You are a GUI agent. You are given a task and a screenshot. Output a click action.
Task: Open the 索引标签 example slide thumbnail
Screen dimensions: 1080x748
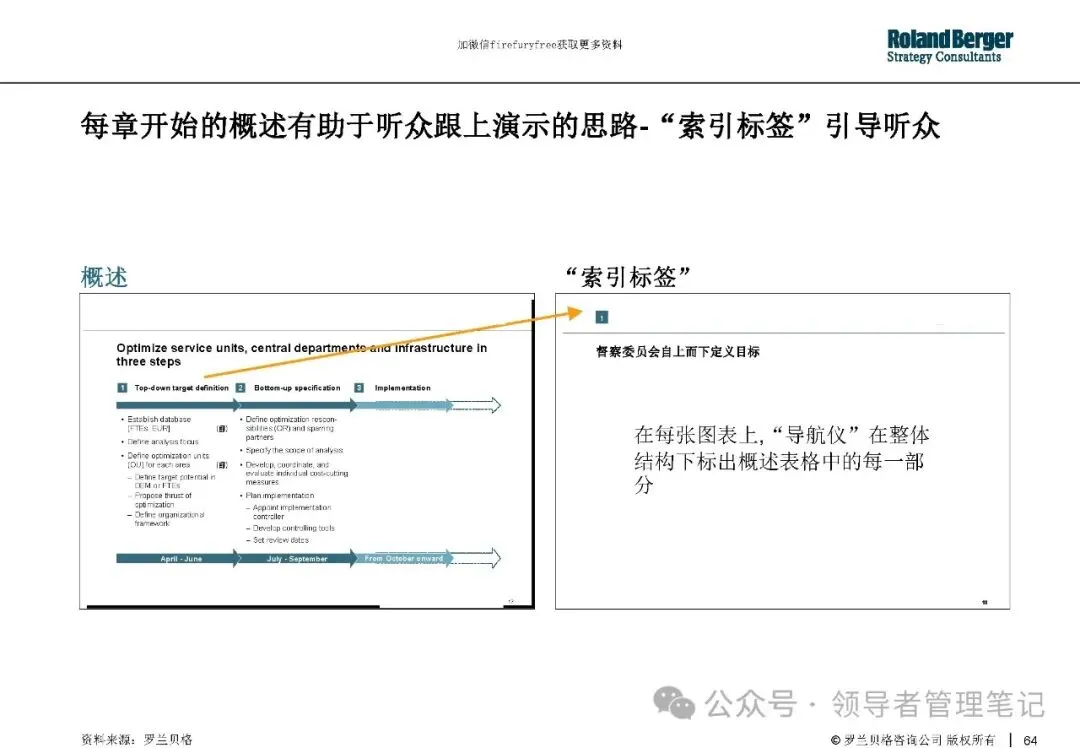(x=782, y=451)
